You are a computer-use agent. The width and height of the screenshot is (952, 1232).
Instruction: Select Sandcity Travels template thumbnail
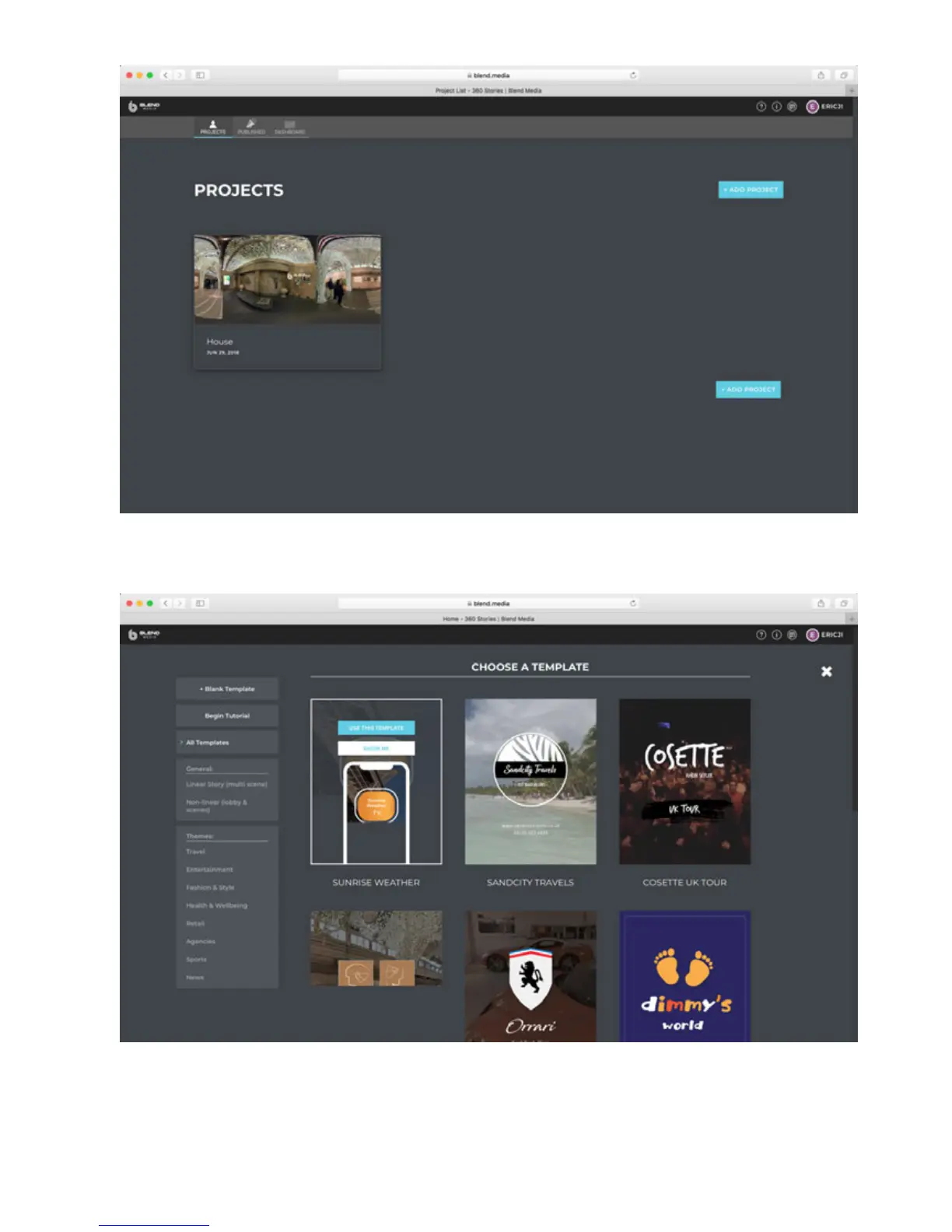click(x=530, y=782)
